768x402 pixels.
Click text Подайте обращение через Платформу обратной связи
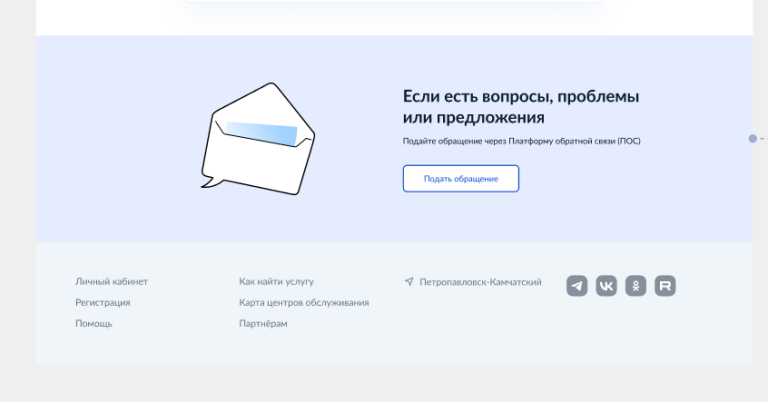pyautogui.click(x=509, y=141)
